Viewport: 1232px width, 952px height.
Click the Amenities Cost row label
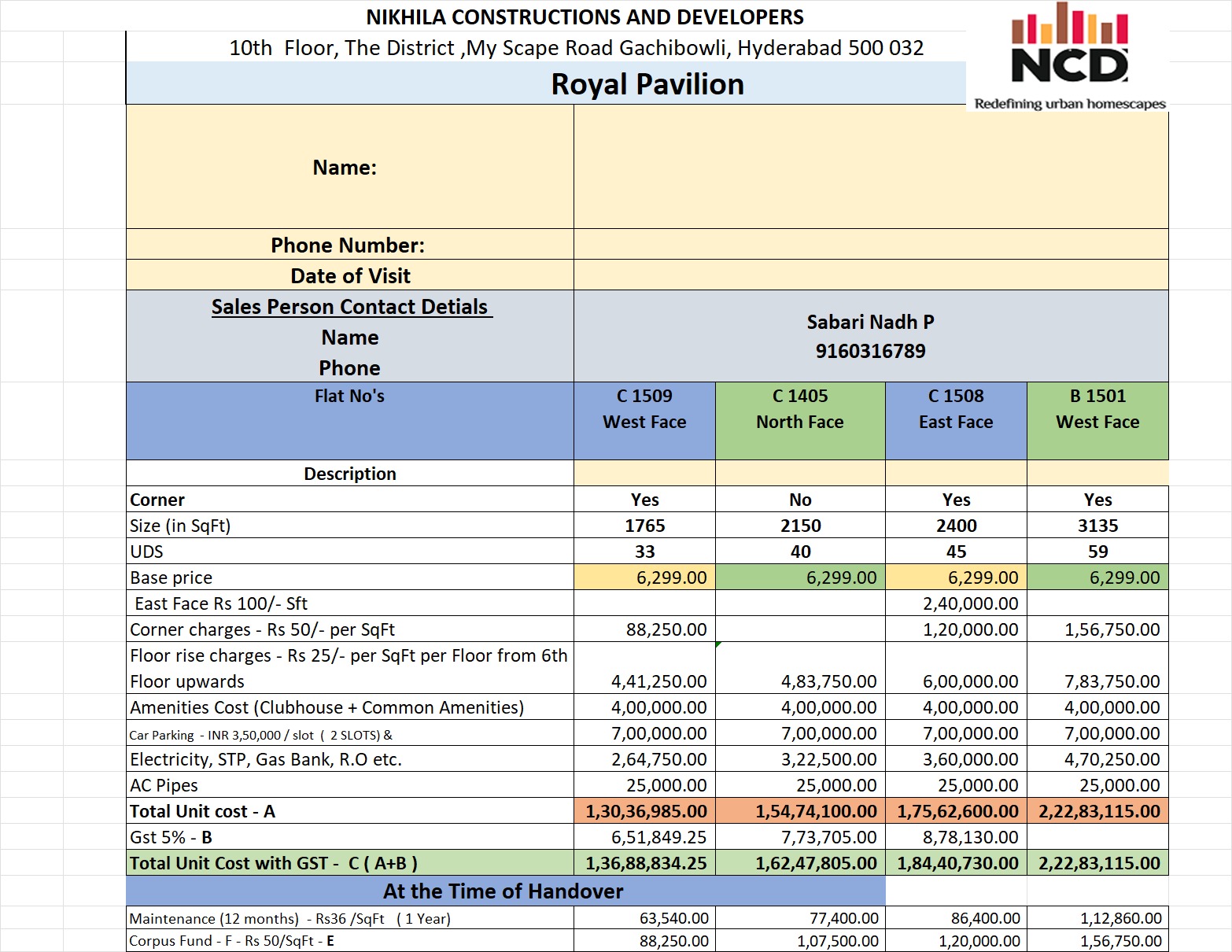(350, 707)
